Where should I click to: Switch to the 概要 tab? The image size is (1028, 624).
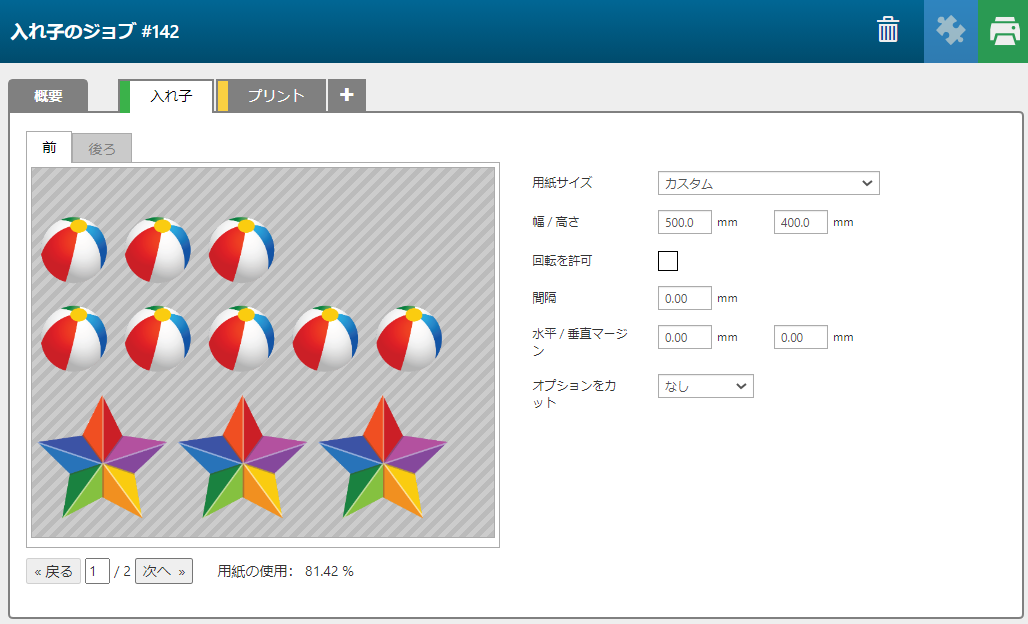[48, 96]
